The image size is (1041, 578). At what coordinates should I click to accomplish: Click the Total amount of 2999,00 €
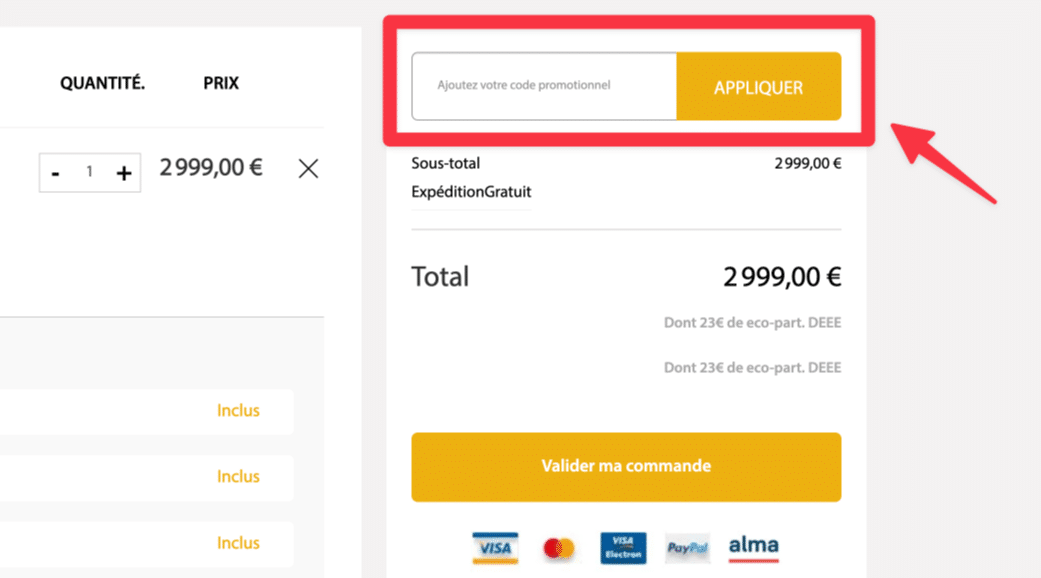[x=783, y=276]
